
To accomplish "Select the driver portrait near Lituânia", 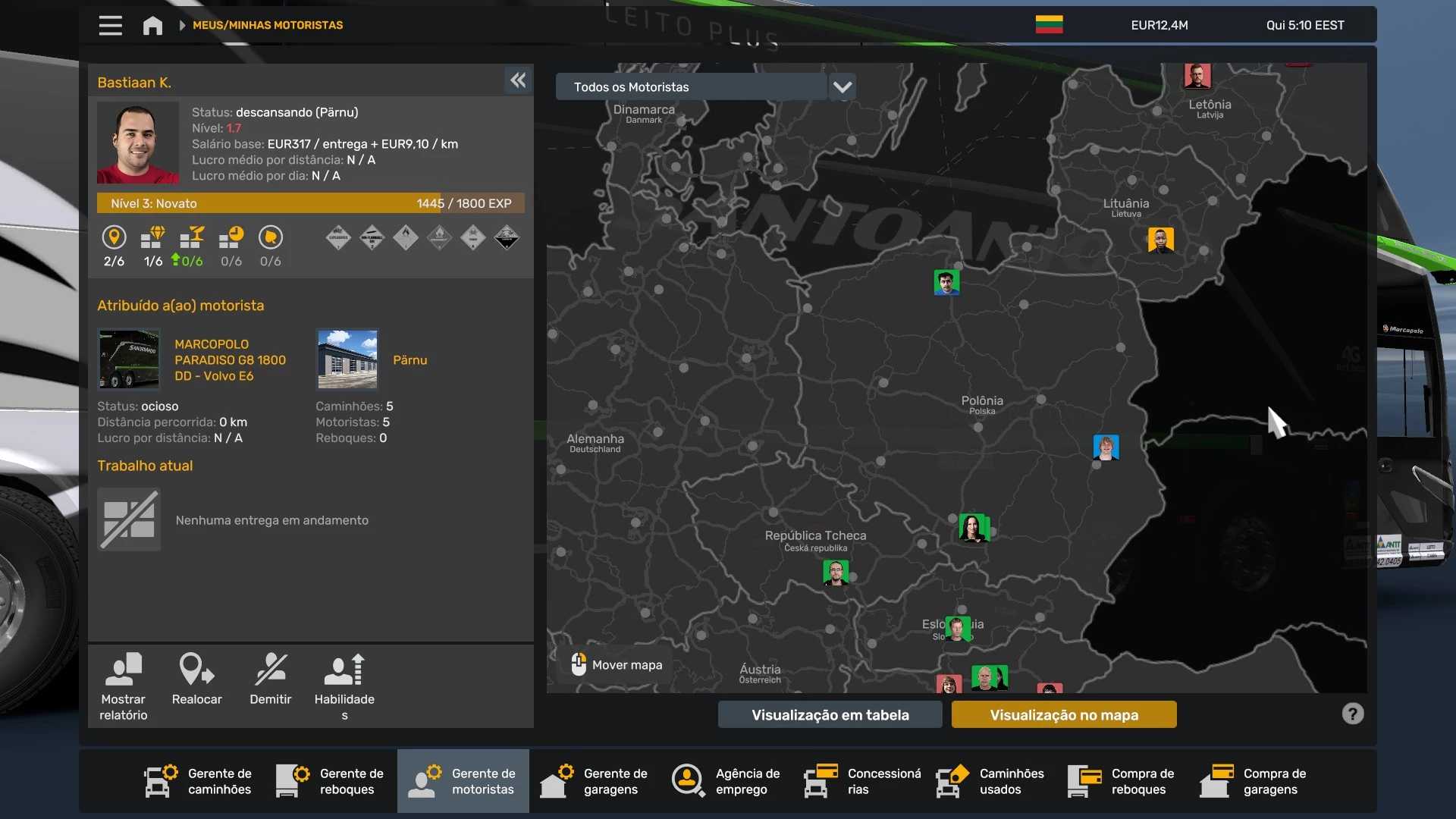I will pos(1160,240).
